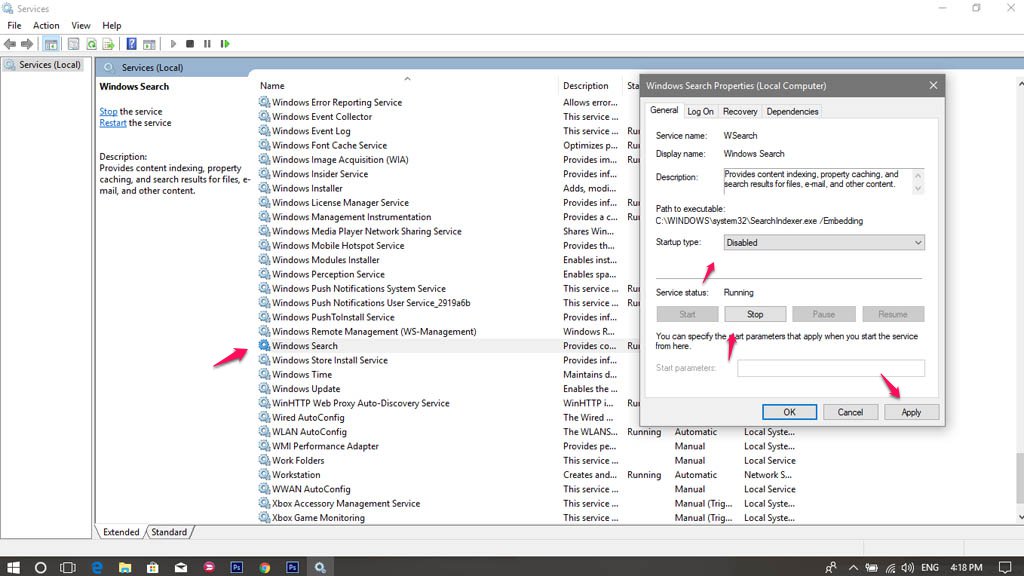The height and width of the screenshot is (576, 1024).
Task: Select Windows Installer service row
Action: coord(307,189)
